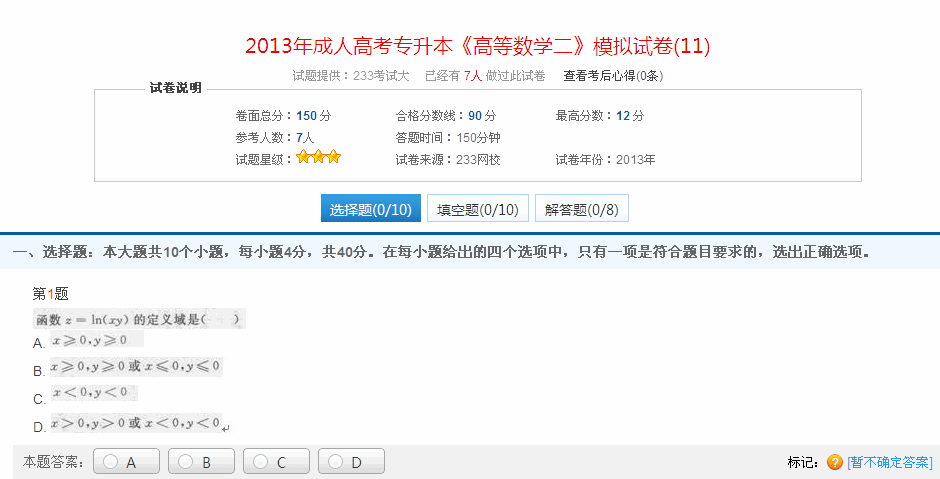Click exam title 2013年成人高考专升本
940x479 pixels.
coord(478,46)
